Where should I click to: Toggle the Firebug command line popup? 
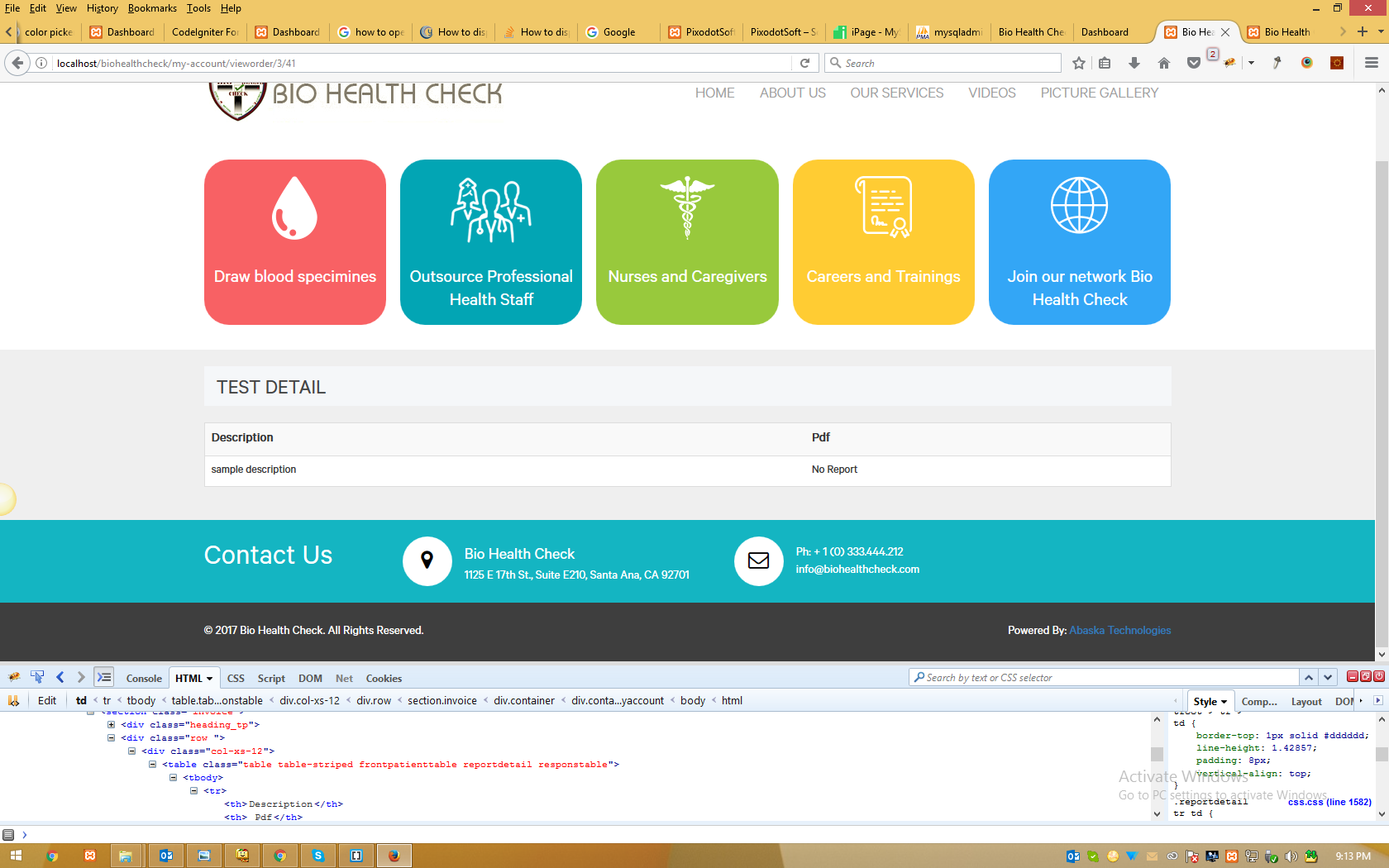[103, 677]
